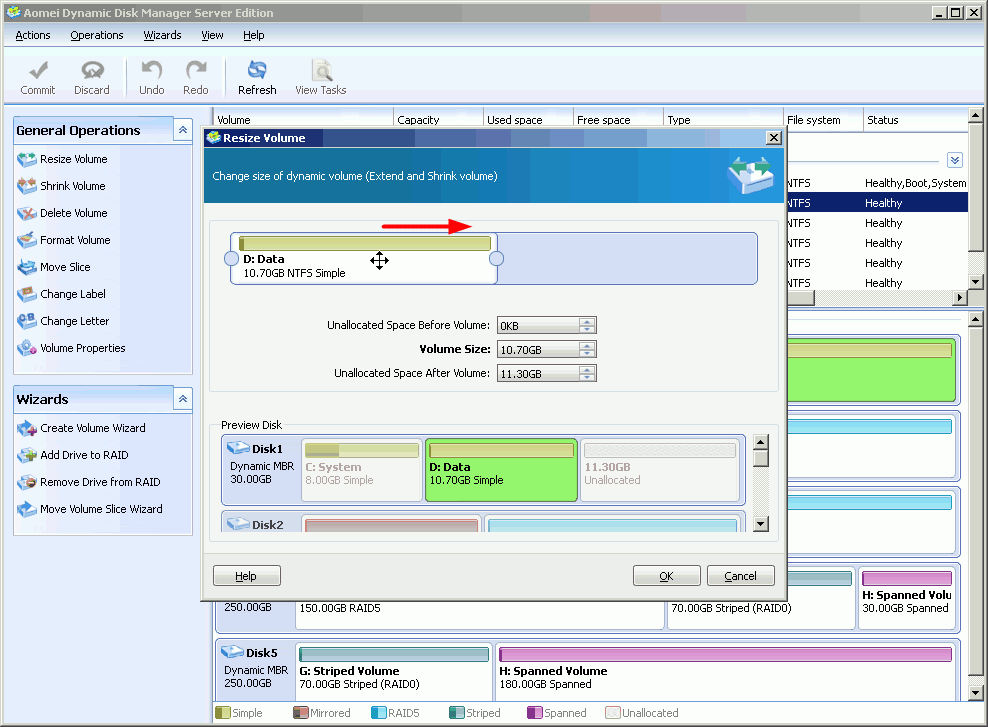Collapse the Wizards panel
Screen dimensions: 988x727
coord(183,399)
